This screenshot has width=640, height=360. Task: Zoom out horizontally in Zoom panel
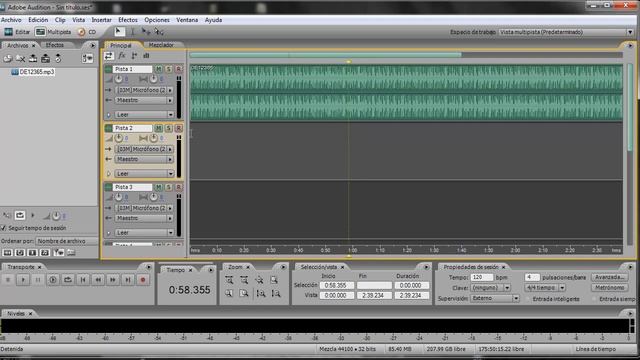244,280
